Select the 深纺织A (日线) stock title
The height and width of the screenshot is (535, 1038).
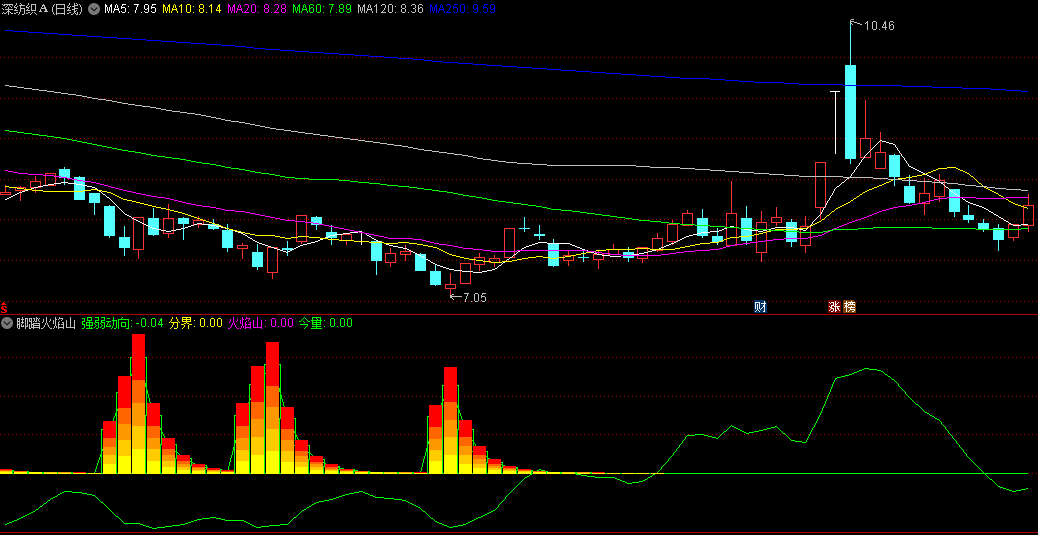[42, 9]
